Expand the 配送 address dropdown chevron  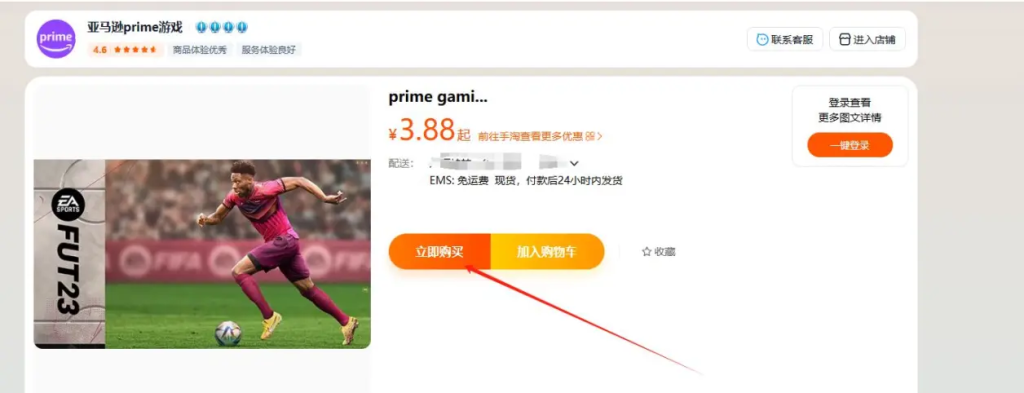click(x=575, y=163)
